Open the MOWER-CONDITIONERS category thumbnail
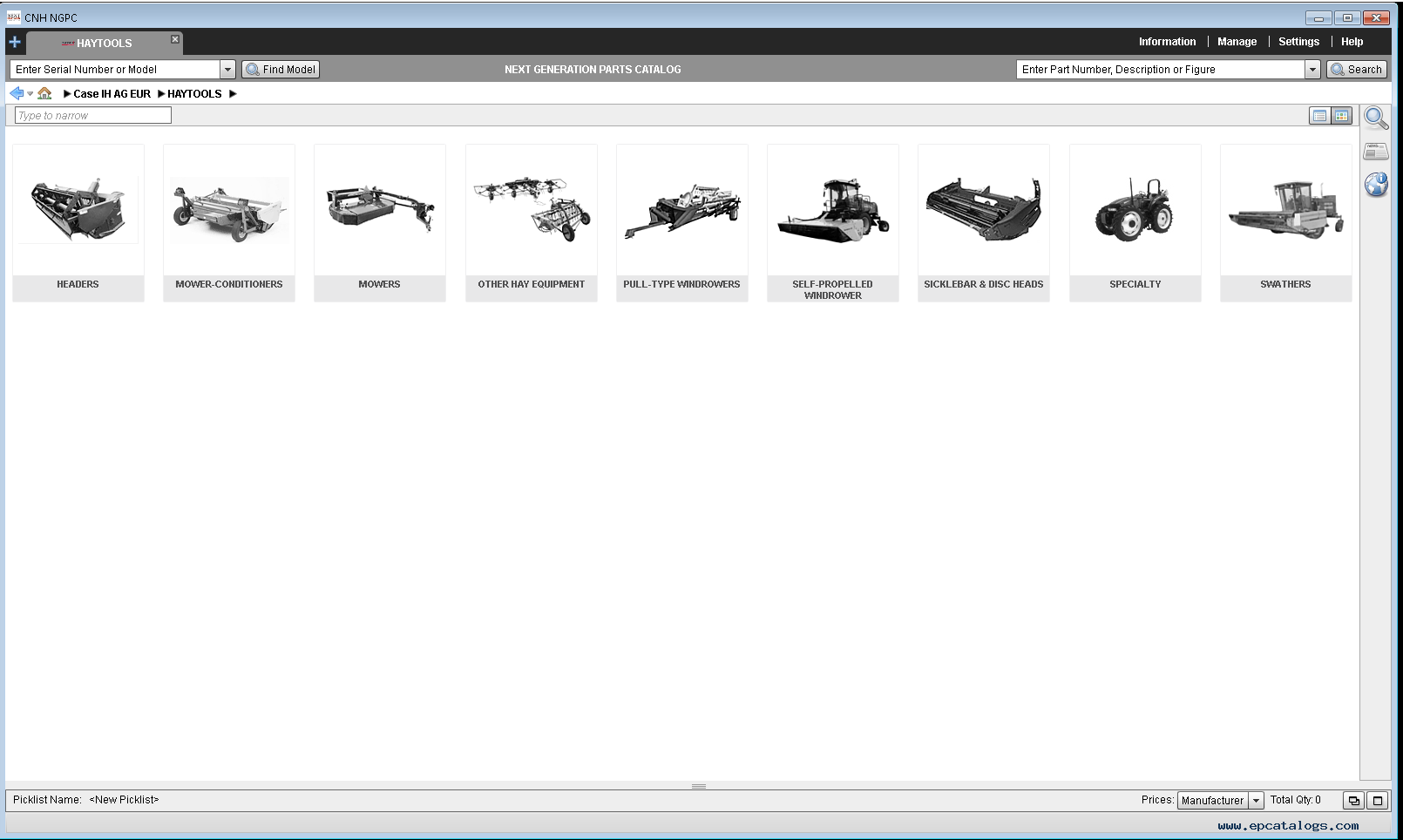Image resolution: width=1403 pixels, height=840 pixels. pyautogui.click(x=228, y=209)
